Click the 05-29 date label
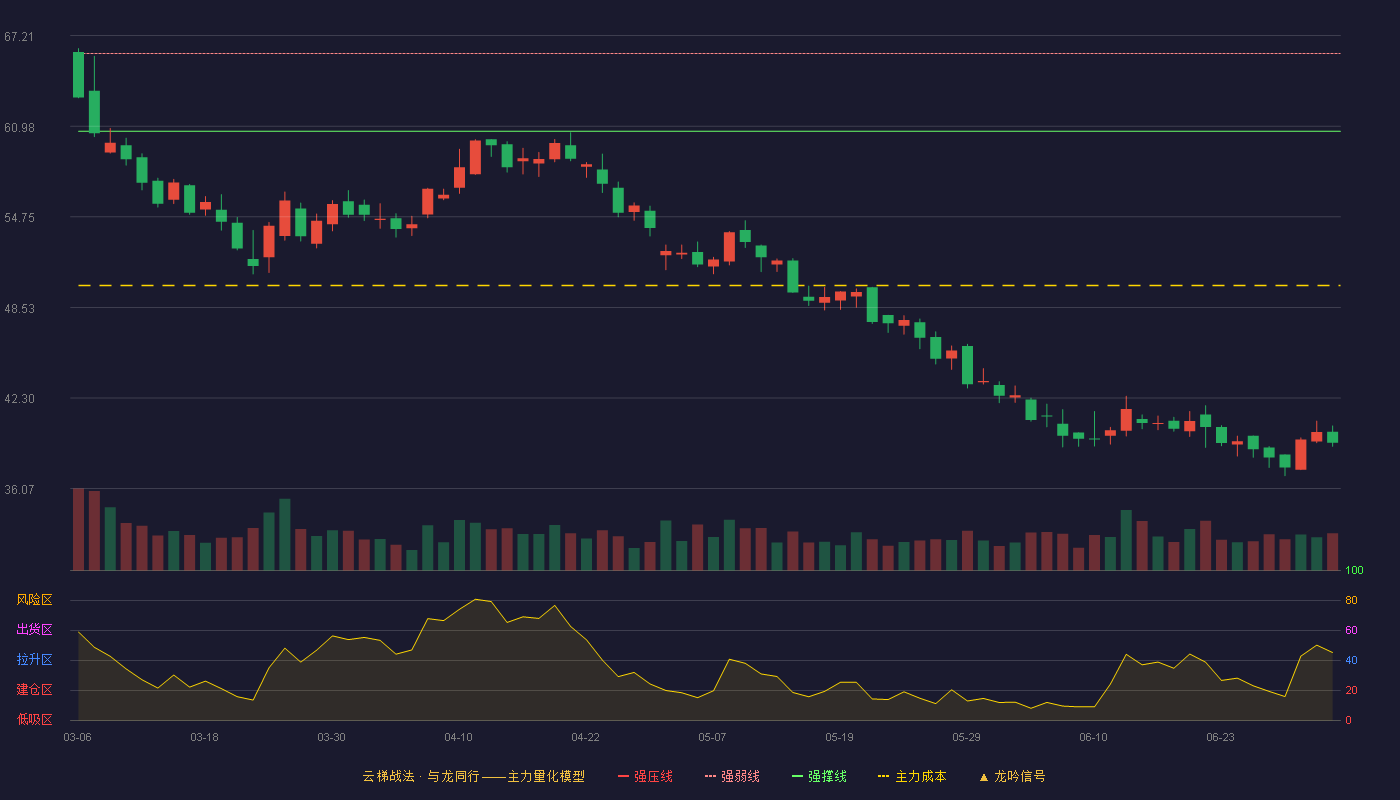This screenshot has width=1400, height=800. click(966, 737)
